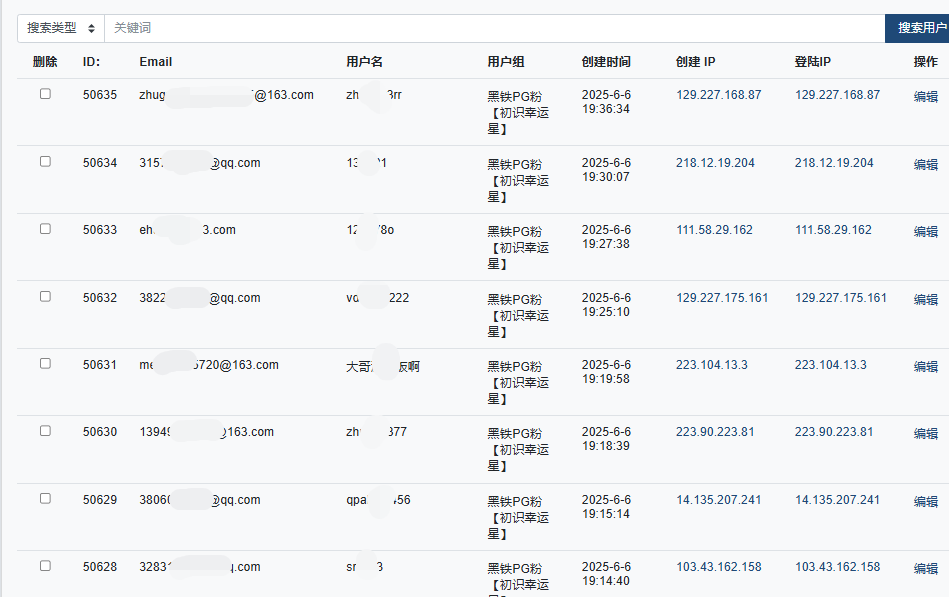This screenshot has height=597, width=949.
Task: Select the checkbox for user 50629
Action: (45, 499)
